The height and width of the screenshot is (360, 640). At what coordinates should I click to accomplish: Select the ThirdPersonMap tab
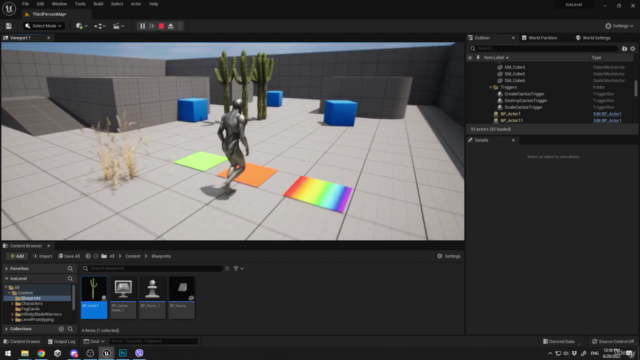point(49,14)
